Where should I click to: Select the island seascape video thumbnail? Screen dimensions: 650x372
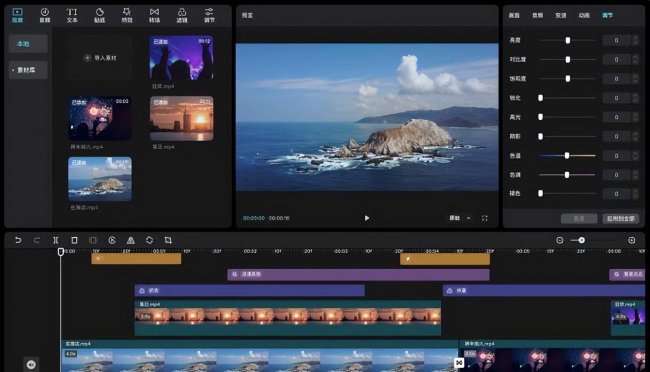[100, 179]
